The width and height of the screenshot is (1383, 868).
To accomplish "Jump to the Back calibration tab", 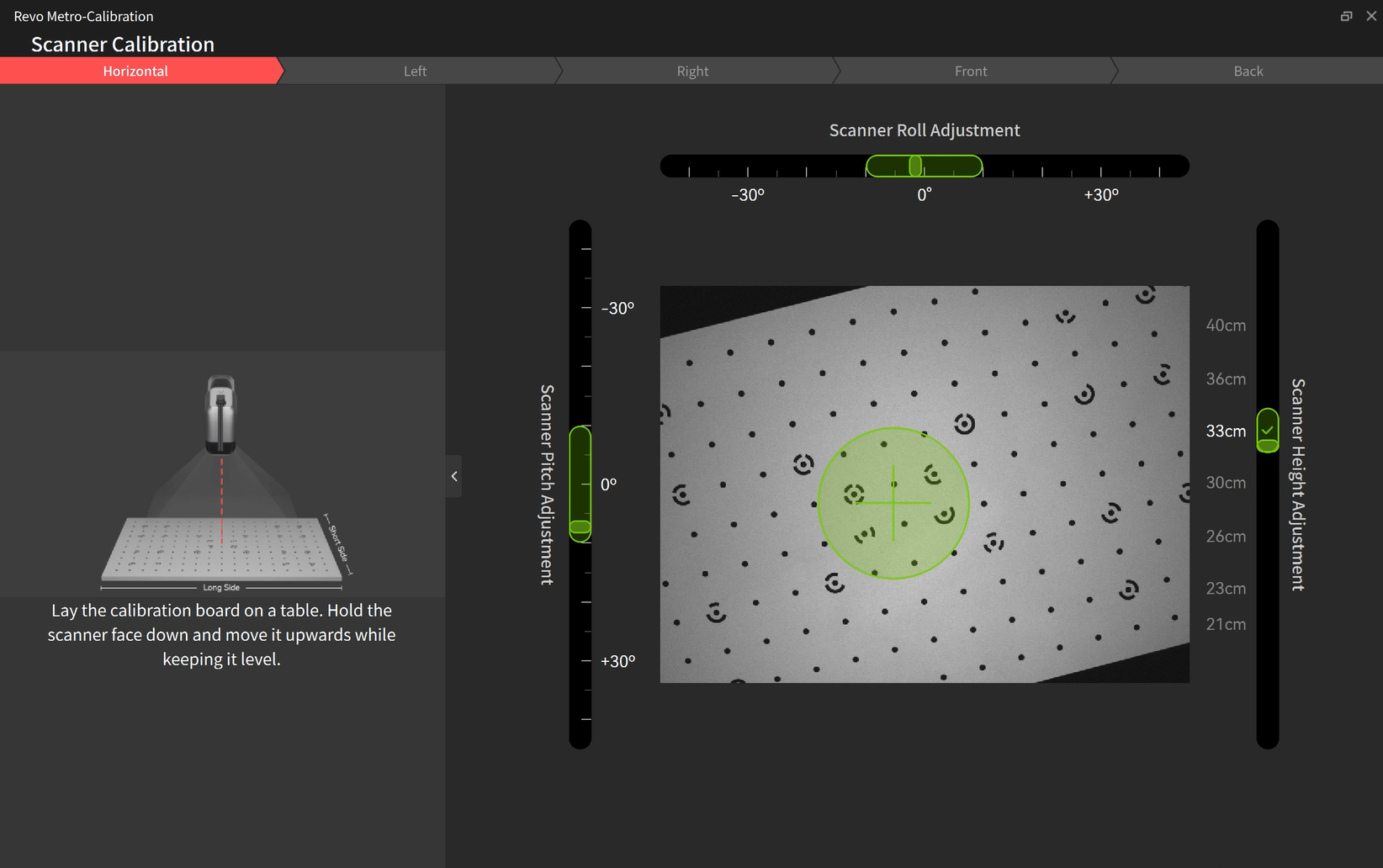I will (x=1248, y=71).
